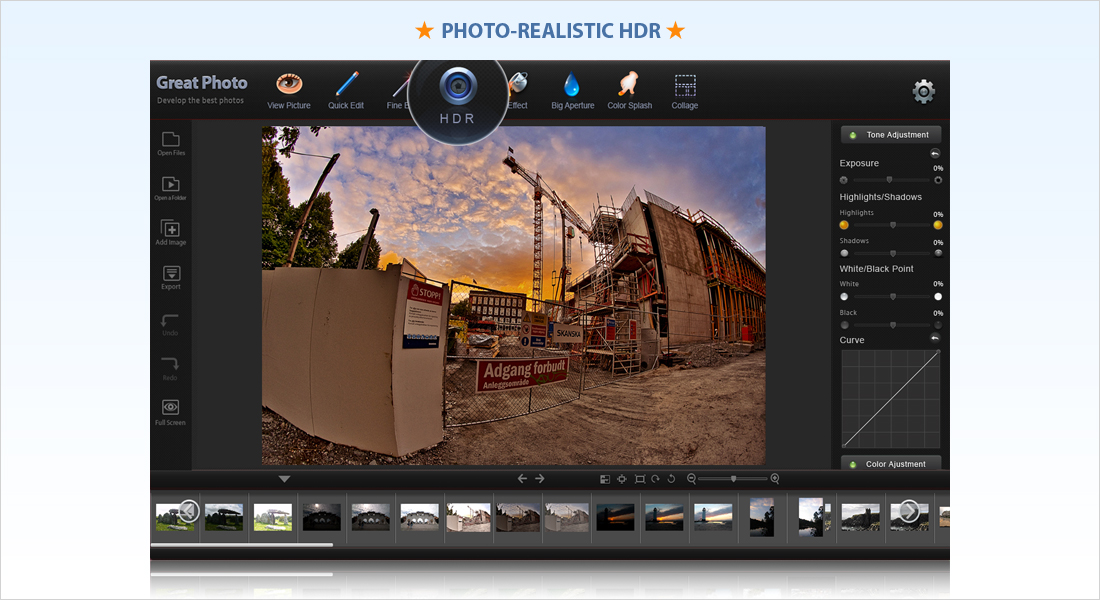Screen dimensions: 1100x600
Task: Click the right Highlights orange ball
Action: (x=938, y=225)
